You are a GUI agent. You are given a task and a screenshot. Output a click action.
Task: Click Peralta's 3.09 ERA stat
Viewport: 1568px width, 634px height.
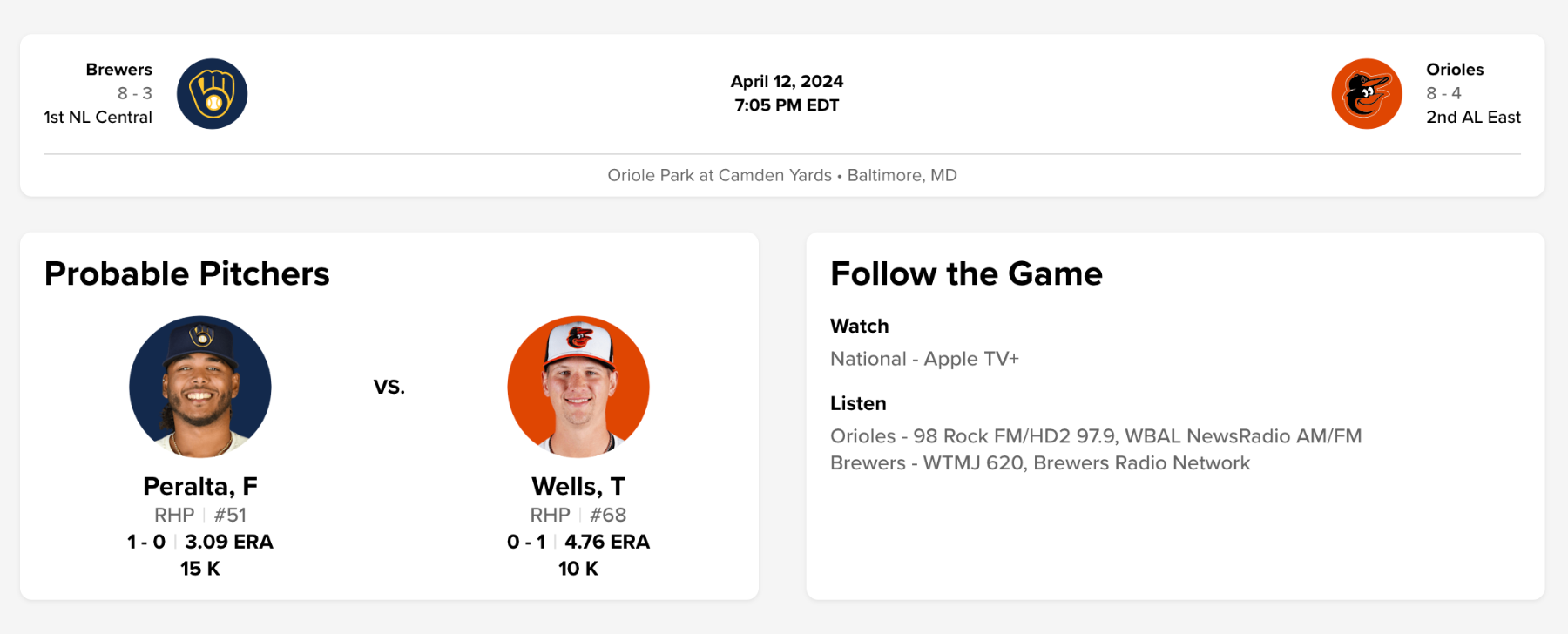229,542
